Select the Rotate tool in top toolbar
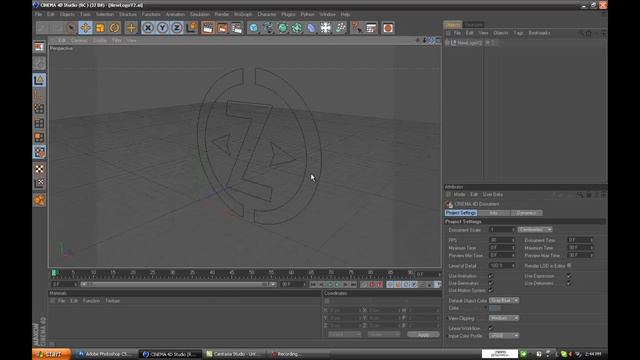This screenshot has height=360, width=640. click(x=115, y=28)
